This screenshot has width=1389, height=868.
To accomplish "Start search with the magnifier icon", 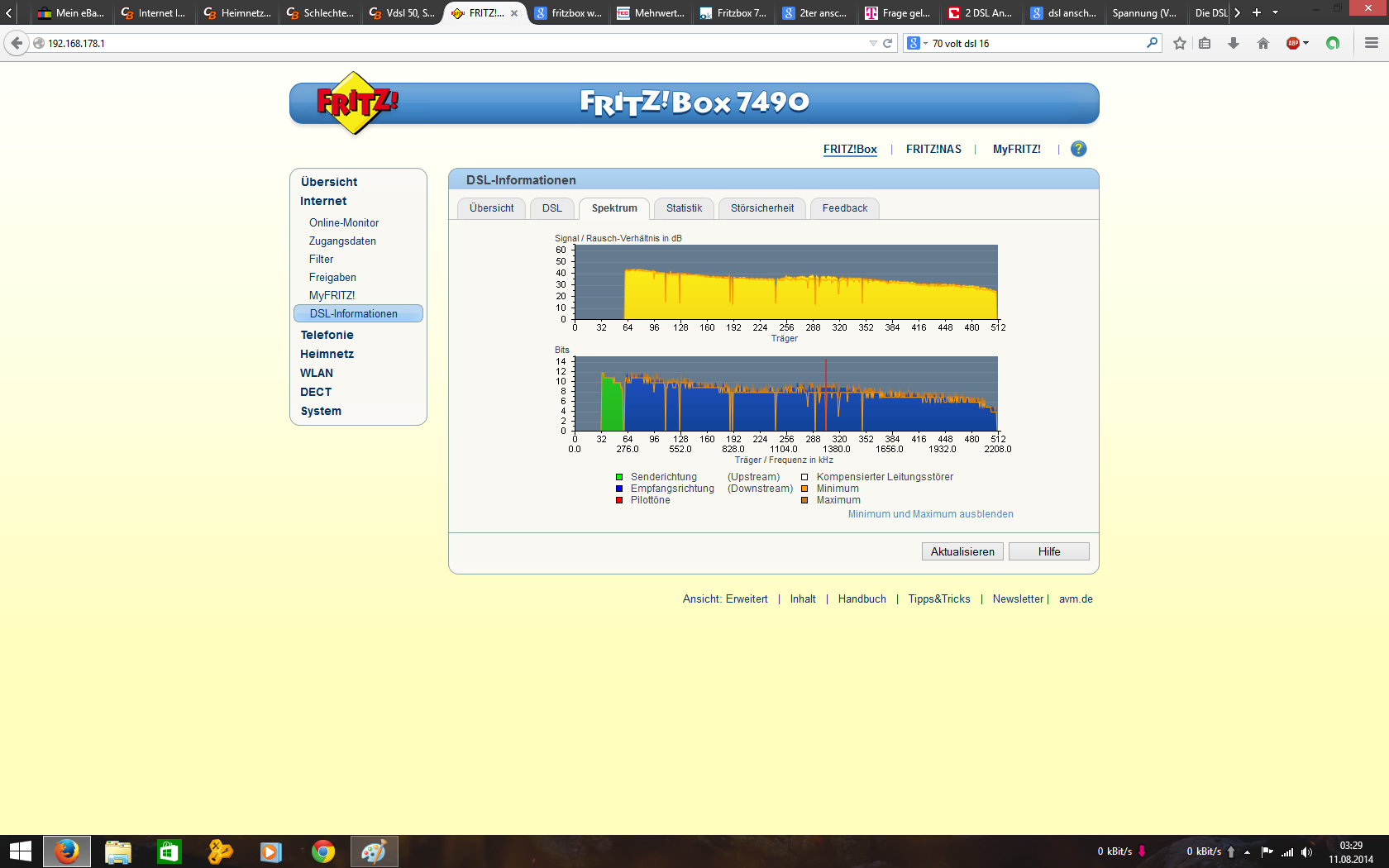I will 1153,42.
